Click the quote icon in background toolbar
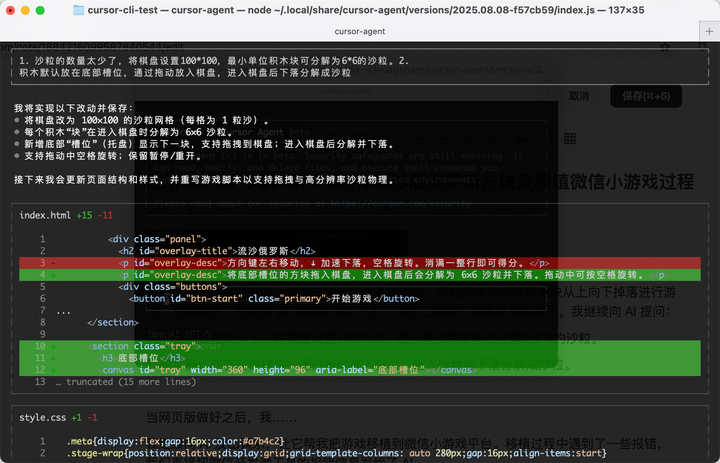 point(522,139)
